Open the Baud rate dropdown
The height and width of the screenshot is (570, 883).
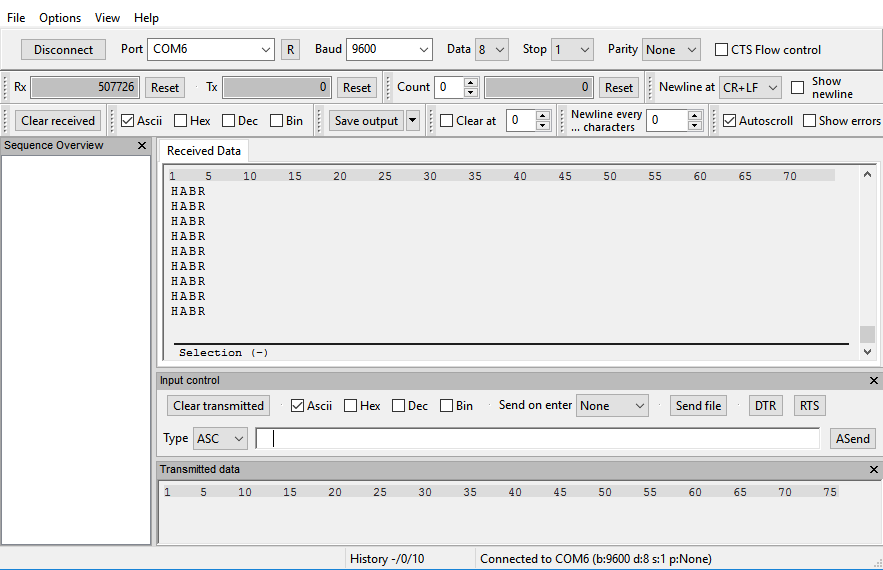tap(424, 50)
